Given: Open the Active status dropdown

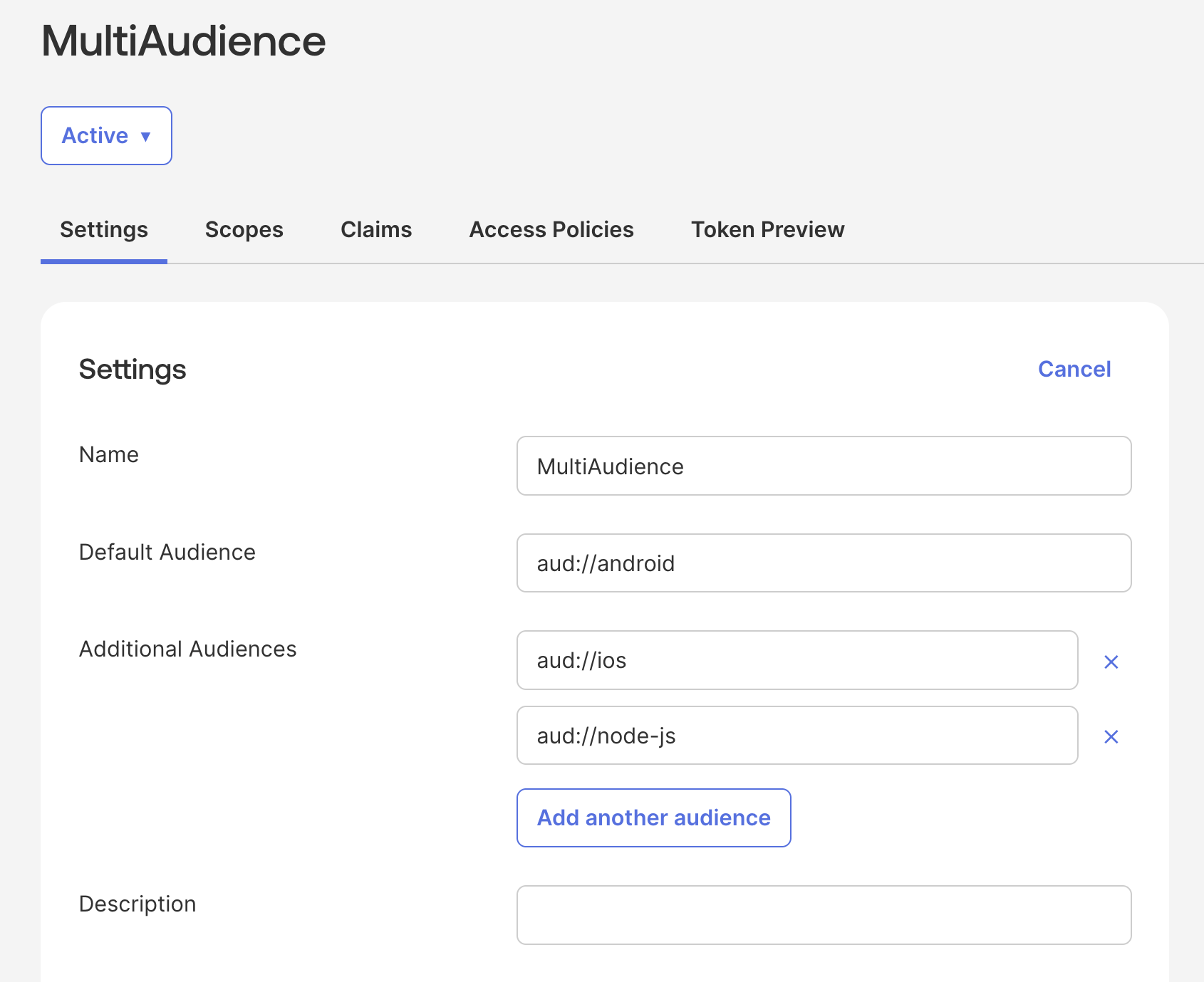Looking at the screenshot, I should pos(106,135).
